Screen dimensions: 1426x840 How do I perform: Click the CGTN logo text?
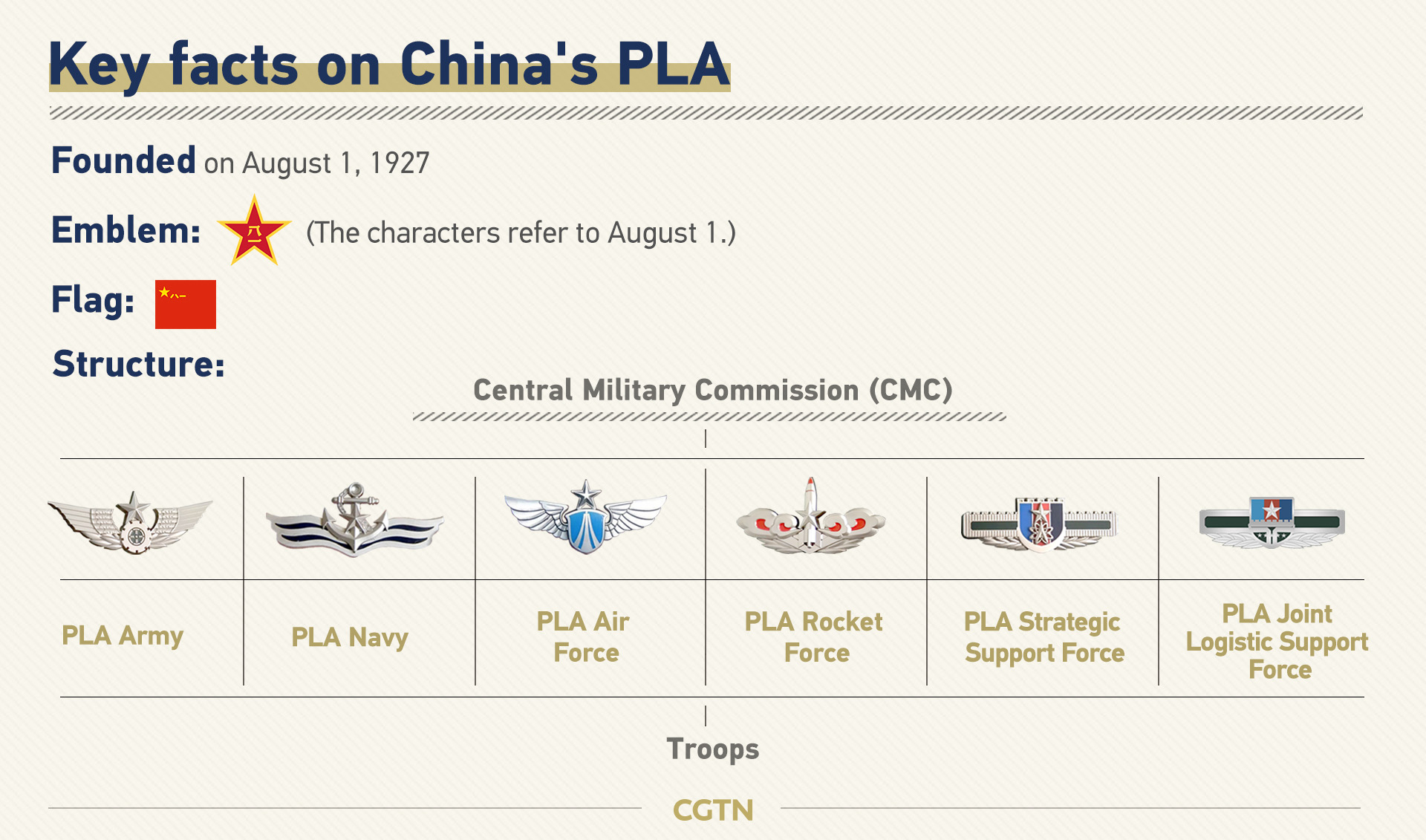(713, 810)
